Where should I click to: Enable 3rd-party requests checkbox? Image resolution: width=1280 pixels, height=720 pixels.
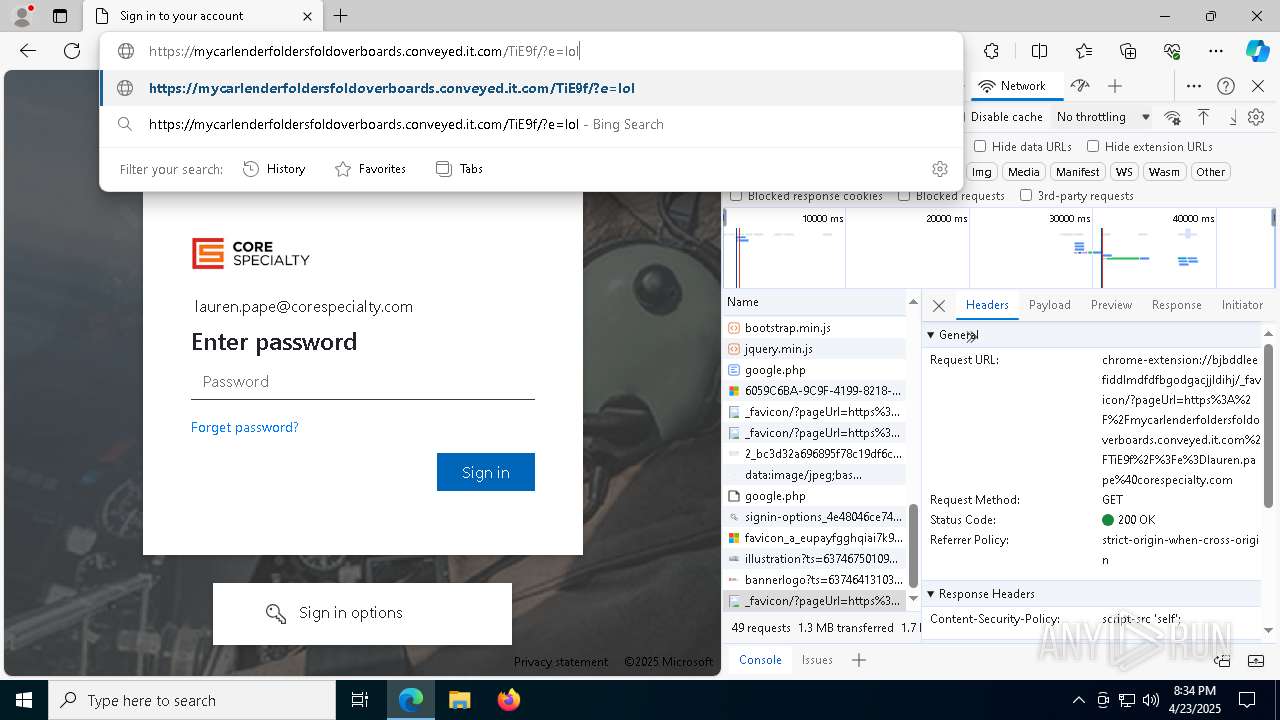click(1026, 196)
